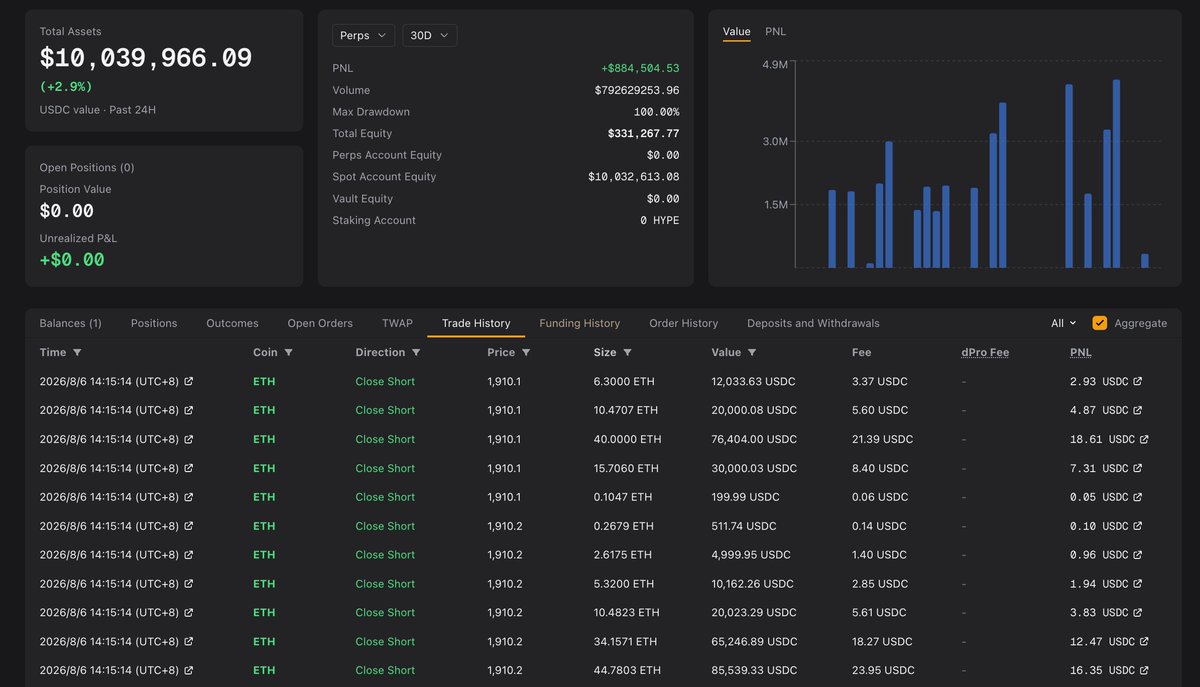Open the Coin column filter arrow
This screenshot has height=687, width=1200.
tap(288, 352)
